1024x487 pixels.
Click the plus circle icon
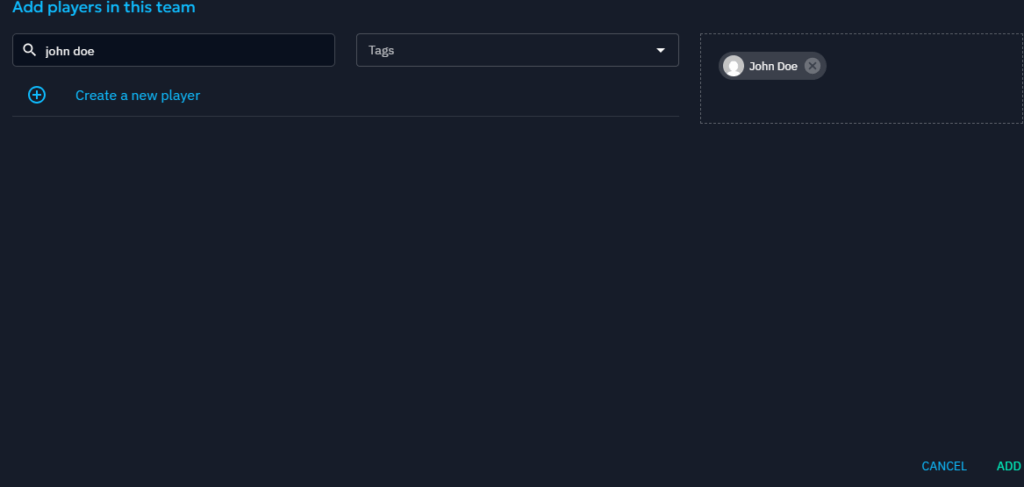point(37,95)
